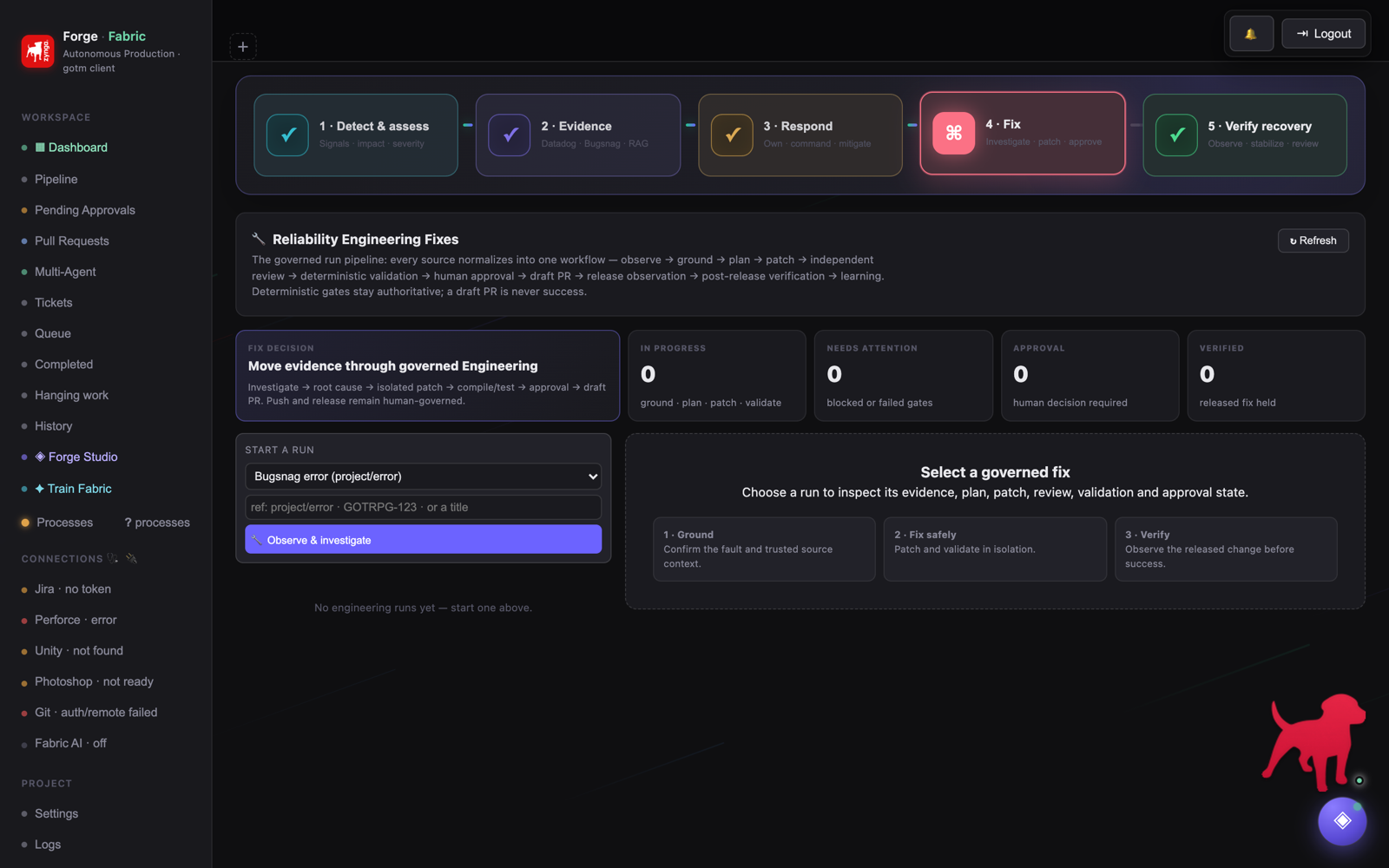Navigate to Pull Requests
1389x868 pixels.
pos(72,240)
